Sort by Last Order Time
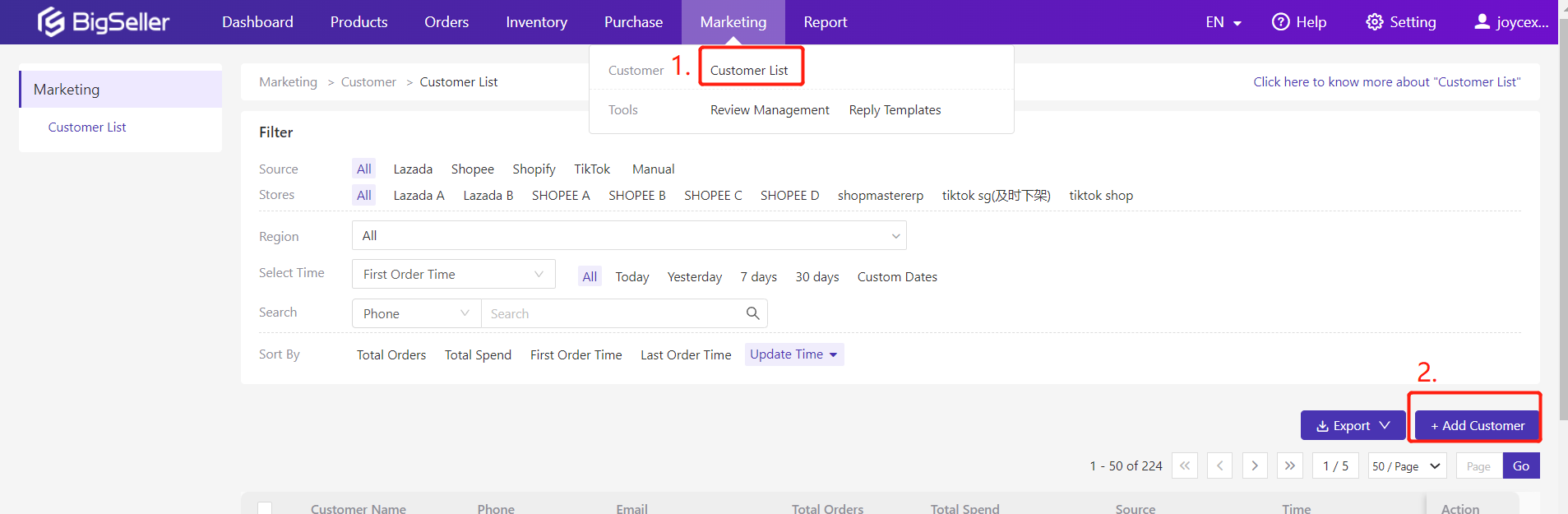Viewport: 1568px width, 514px height. (x=686, y=355)
